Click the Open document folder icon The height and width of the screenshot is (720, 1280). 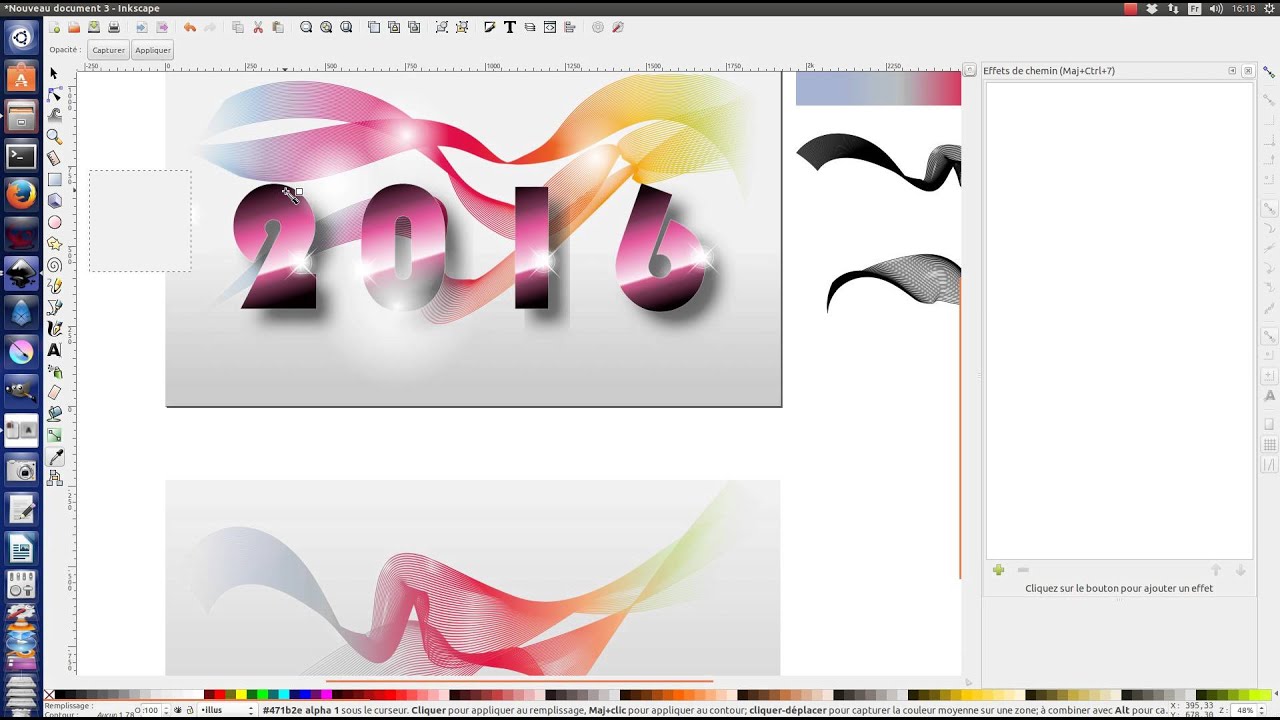click(74, 27)
